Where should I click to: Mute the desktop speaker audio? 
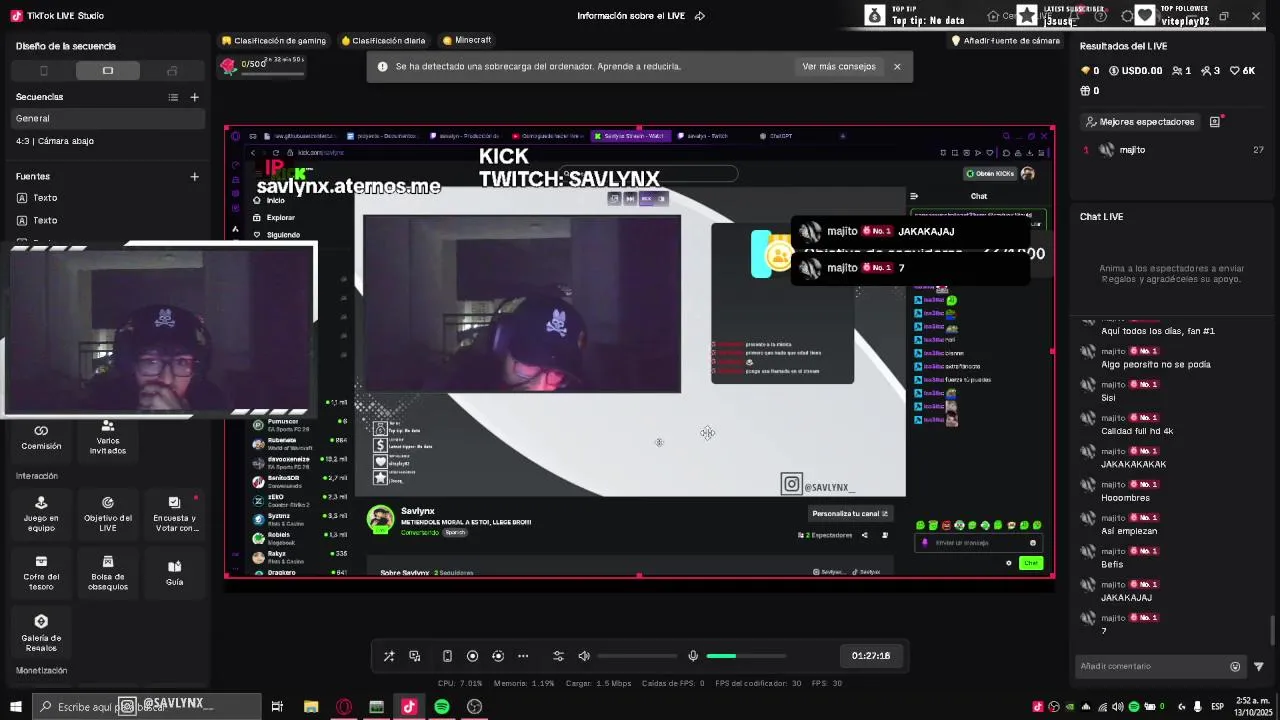(584, 656)
